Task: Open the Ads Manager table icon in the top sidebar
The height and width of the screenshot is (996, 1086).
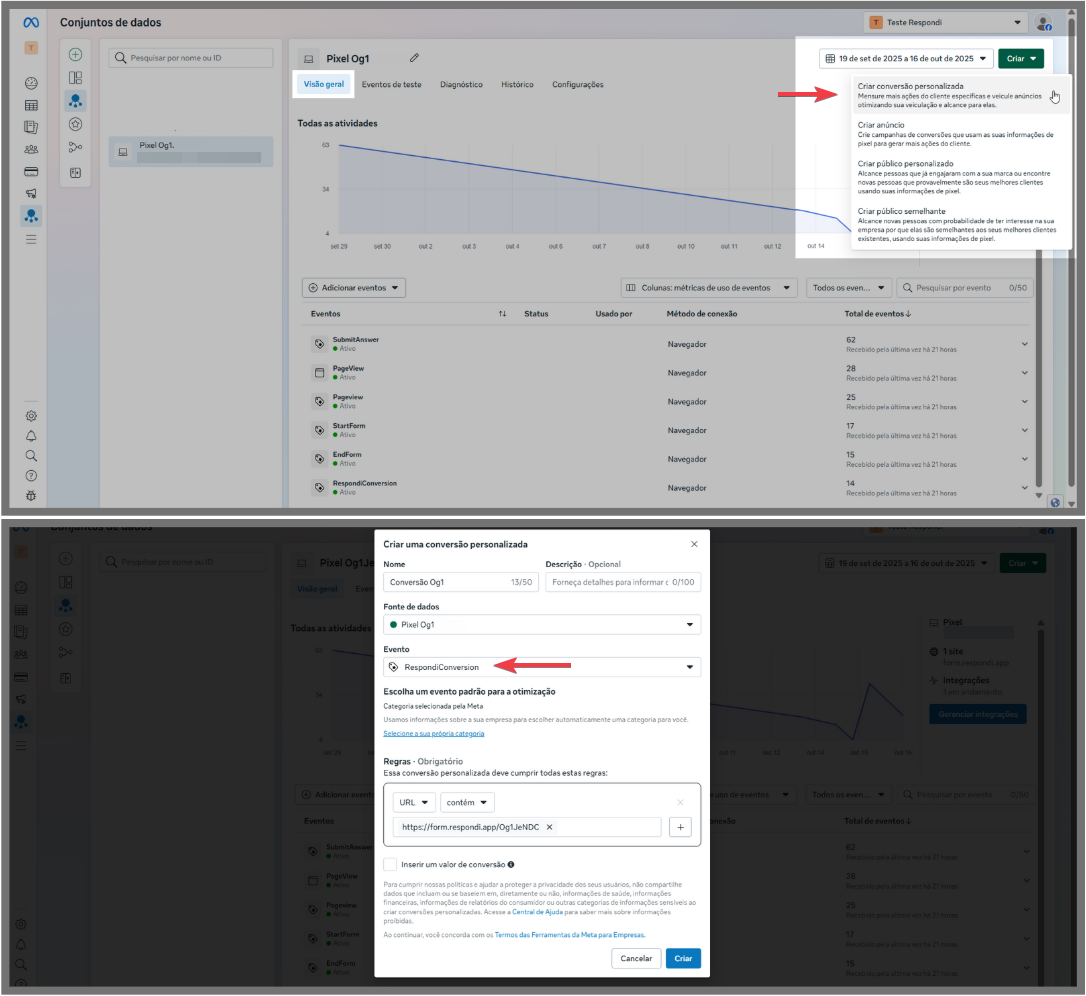Action: [31, 105]
